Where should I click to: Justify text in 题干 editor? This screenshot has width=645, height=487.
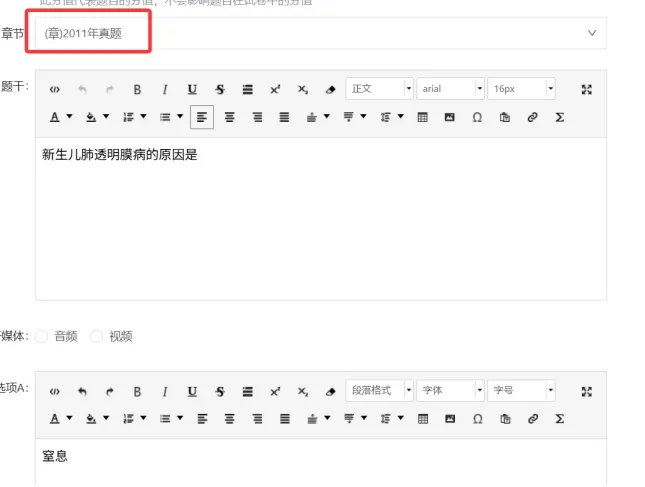point(284,117)
